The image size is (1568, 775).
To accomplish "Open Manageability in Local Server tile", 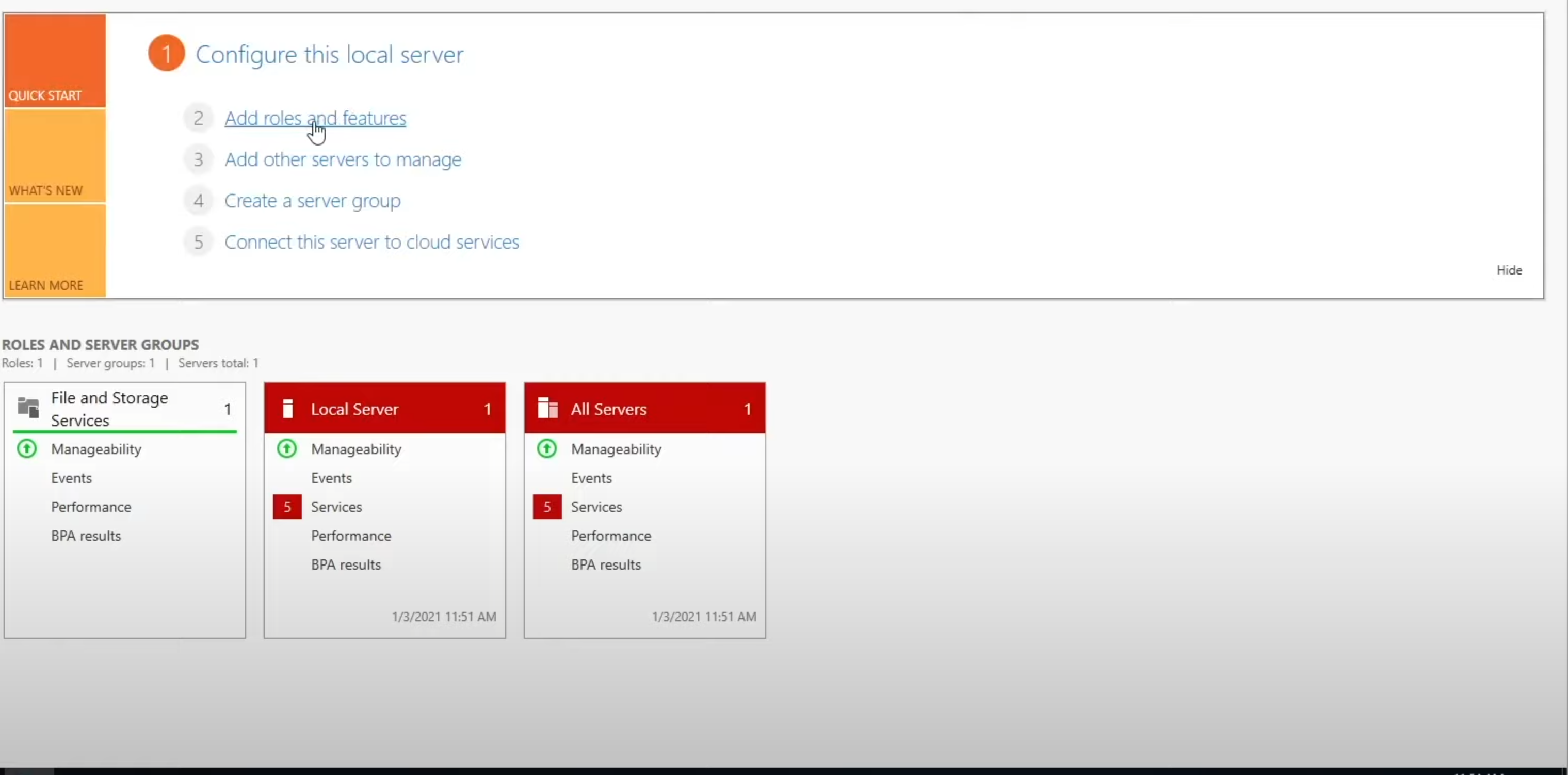I will coord(356,449).
